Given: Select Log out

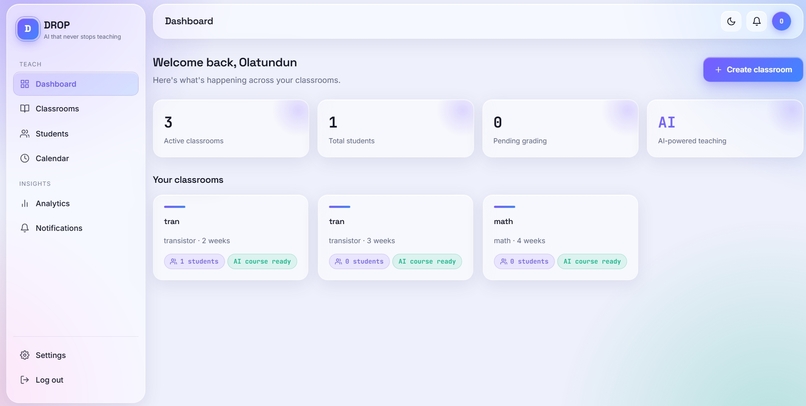Looking at the screenshot, I should [76, 380].
